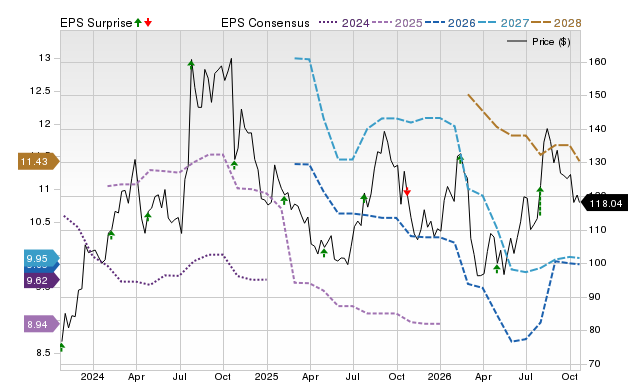640x382 pixels.
Task: Click the red negative surprise marker on price line
Action: pyautogui.click(x=407, y=191)
